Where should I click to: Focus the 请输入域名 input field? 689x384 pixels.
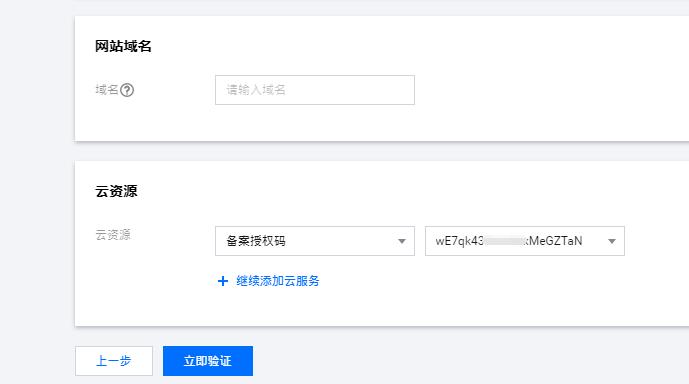coord(315,90)
